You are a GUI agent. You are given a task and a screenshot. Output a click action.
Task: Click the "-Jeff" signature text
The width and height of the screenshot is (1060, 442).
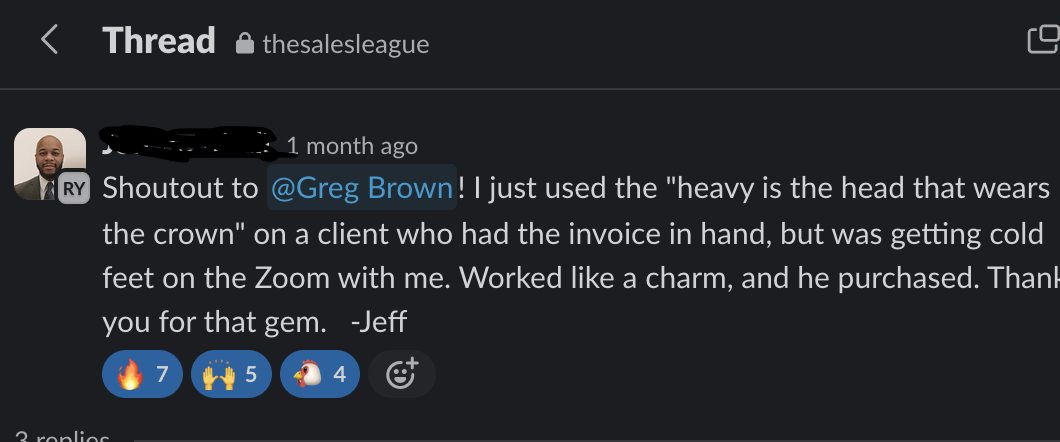(x=380, y=322)
